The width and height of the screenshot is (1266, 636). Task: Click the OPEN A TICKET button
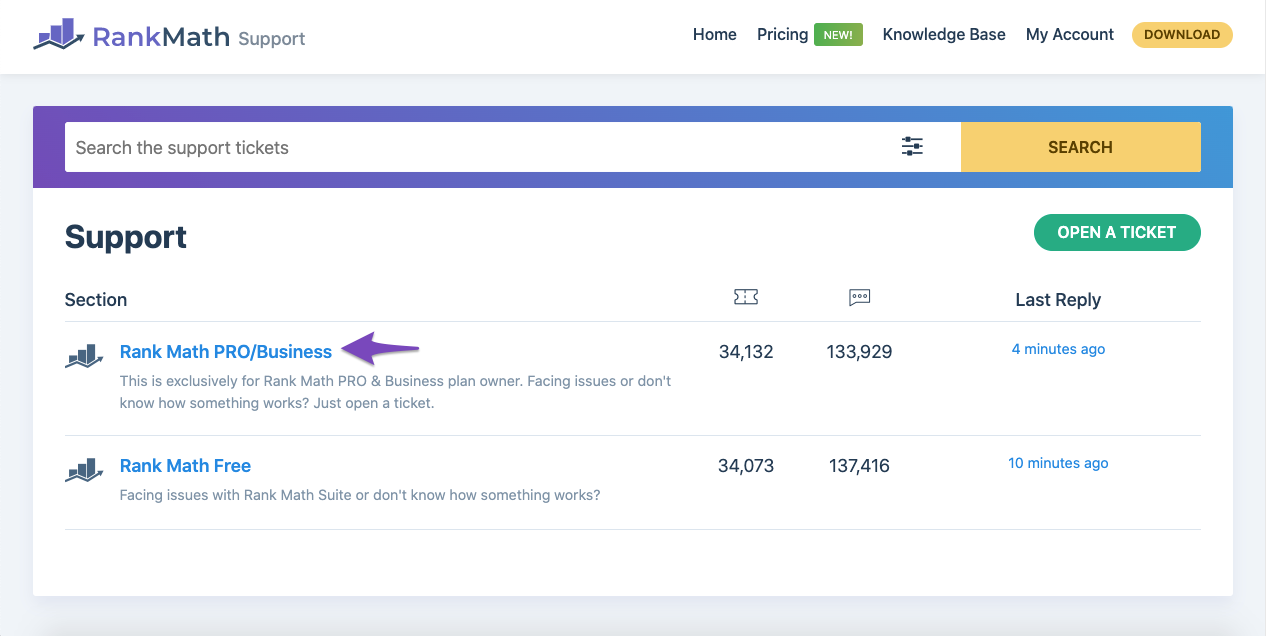click(x=1117, y=232)
